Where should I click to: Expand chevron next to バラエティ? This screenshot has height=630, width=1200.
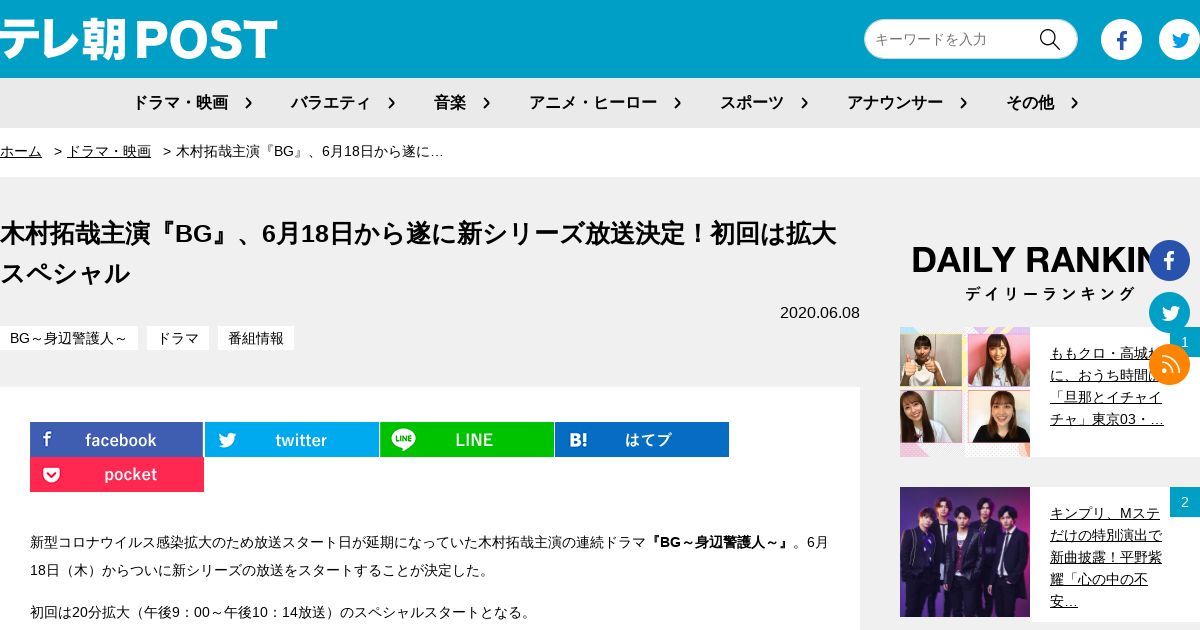(x=391, y=102)
